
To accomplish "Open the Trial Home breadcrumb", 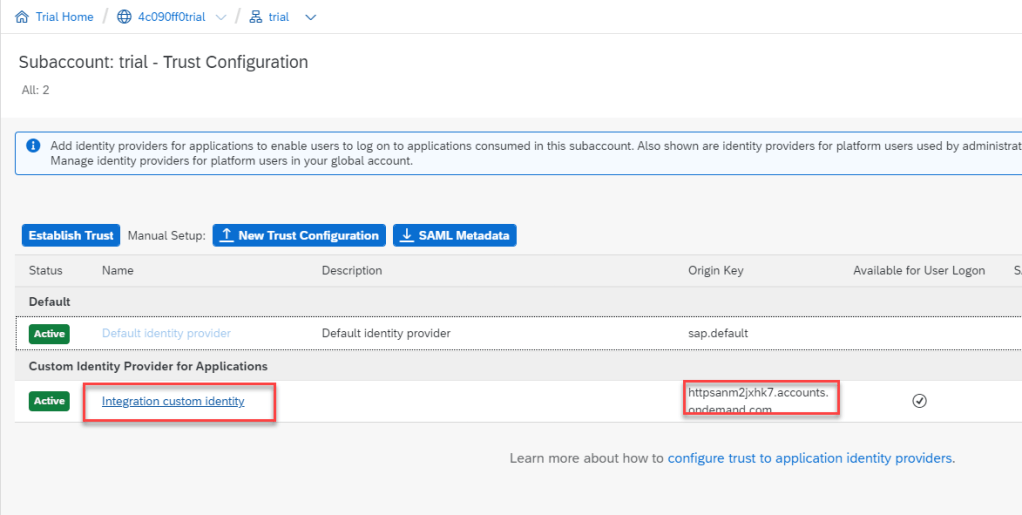I will coord(64,17).
